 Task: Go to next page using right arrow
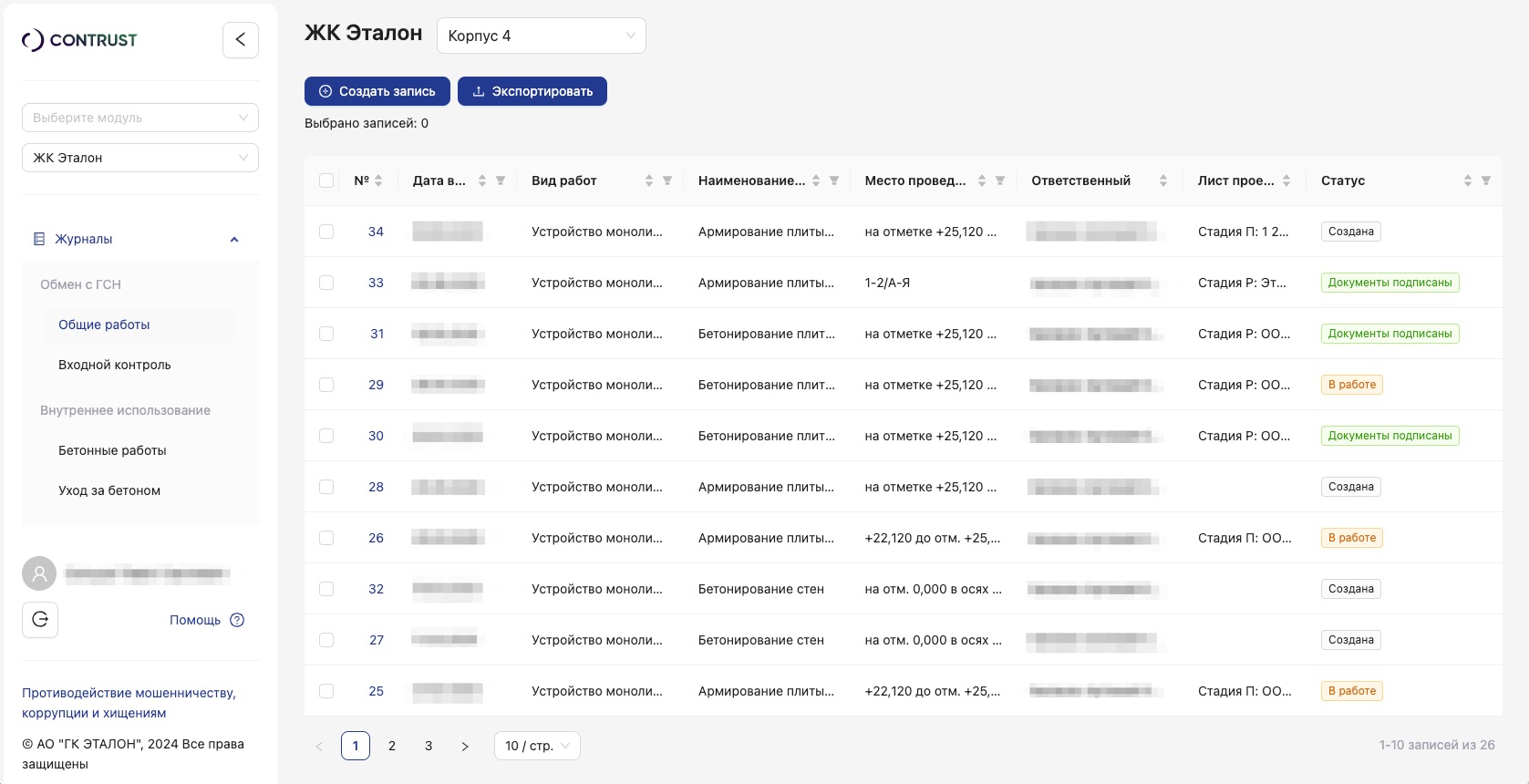465,746
